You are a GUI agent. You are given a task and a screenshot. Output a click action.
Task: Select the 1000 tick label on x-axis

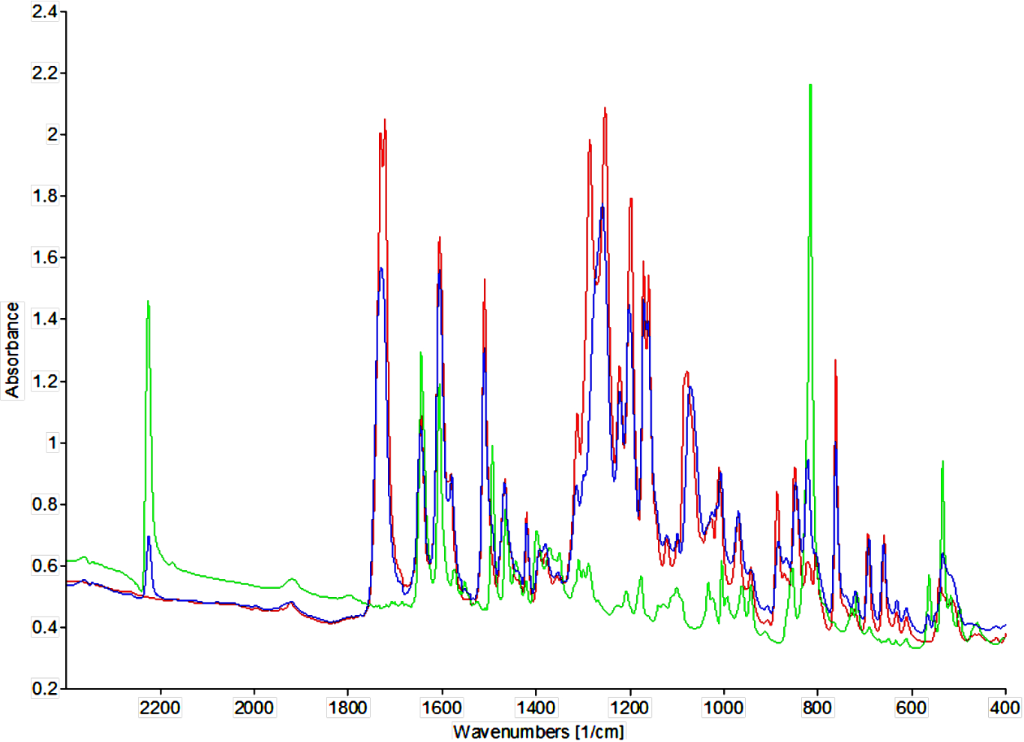click(x=723, y=707)
